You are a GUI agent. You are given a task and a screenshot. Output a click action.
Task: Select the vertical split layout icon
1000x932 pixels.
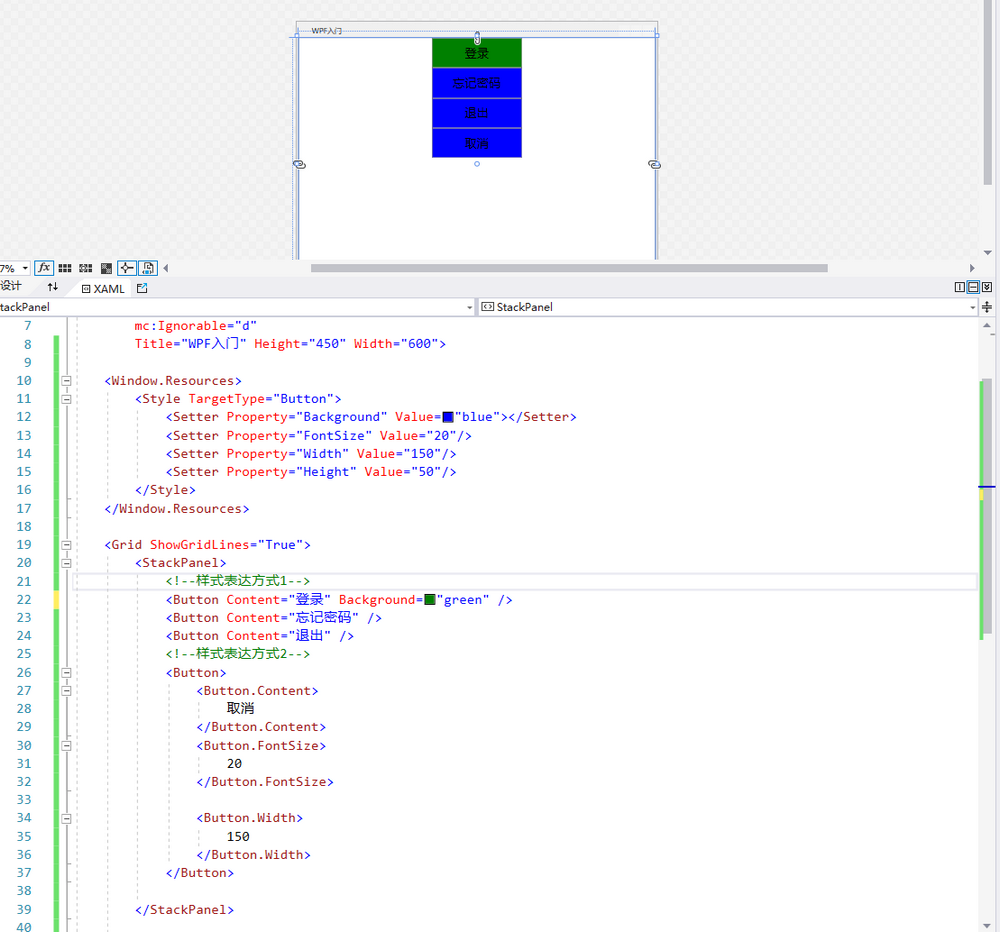959,287
